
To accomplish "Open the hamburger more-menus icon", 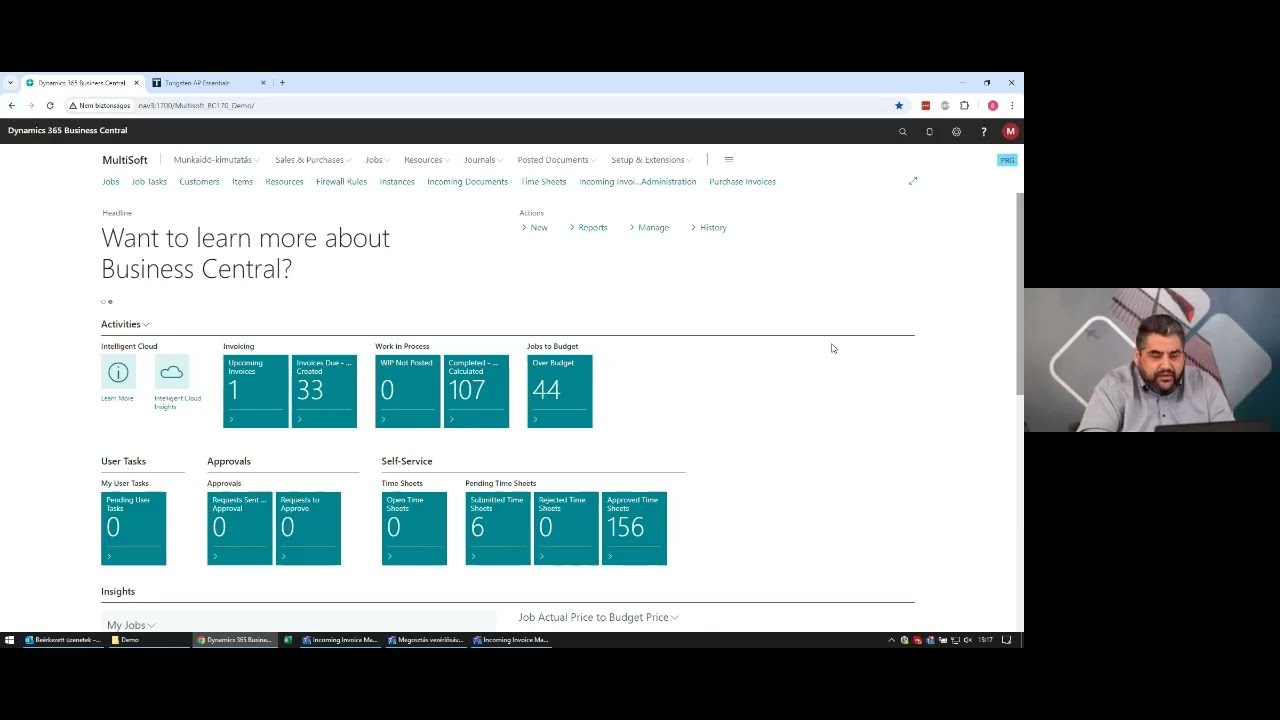I will pyautogui.click(x=728, y=160).
